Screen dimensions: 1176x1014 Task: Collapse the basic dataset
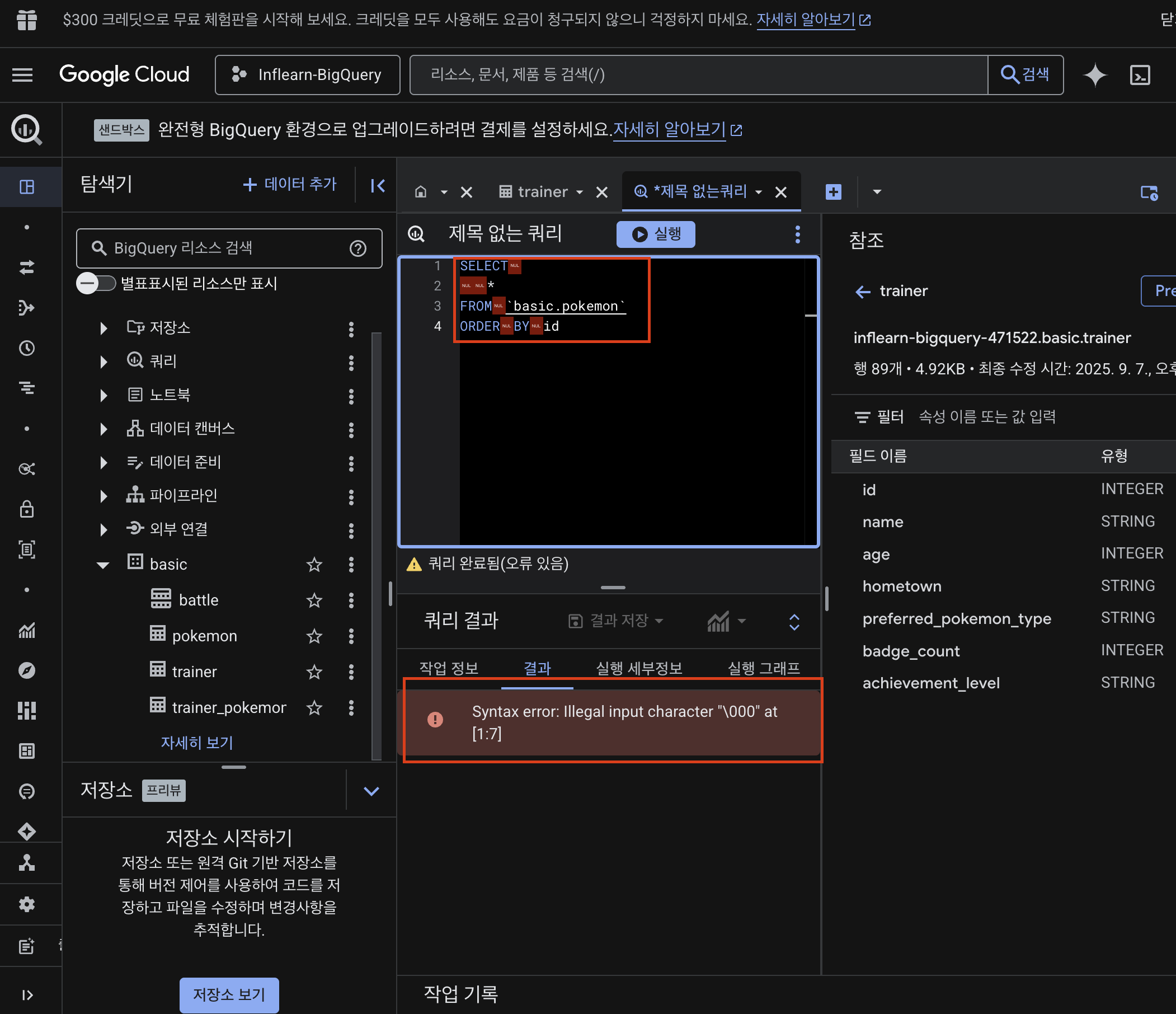pyautogui.click(x=103, y=565)
